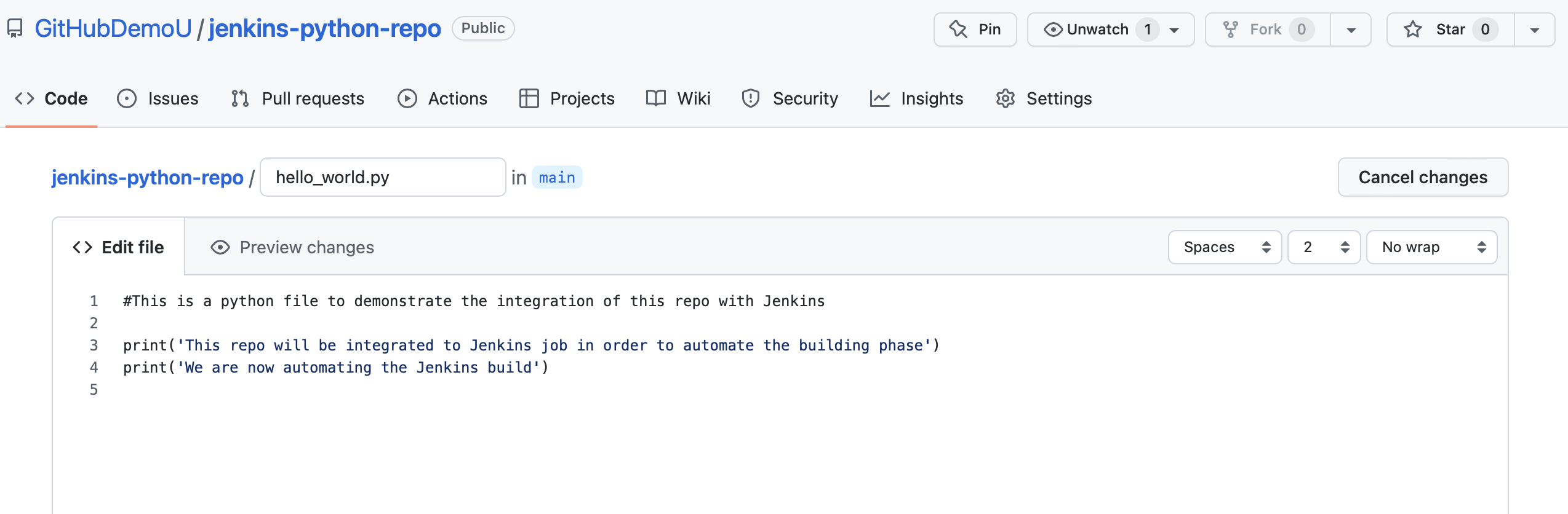Screen dimensions: 1568x514
Task: Click the Cancel changes button
Action: (1423, 177)
